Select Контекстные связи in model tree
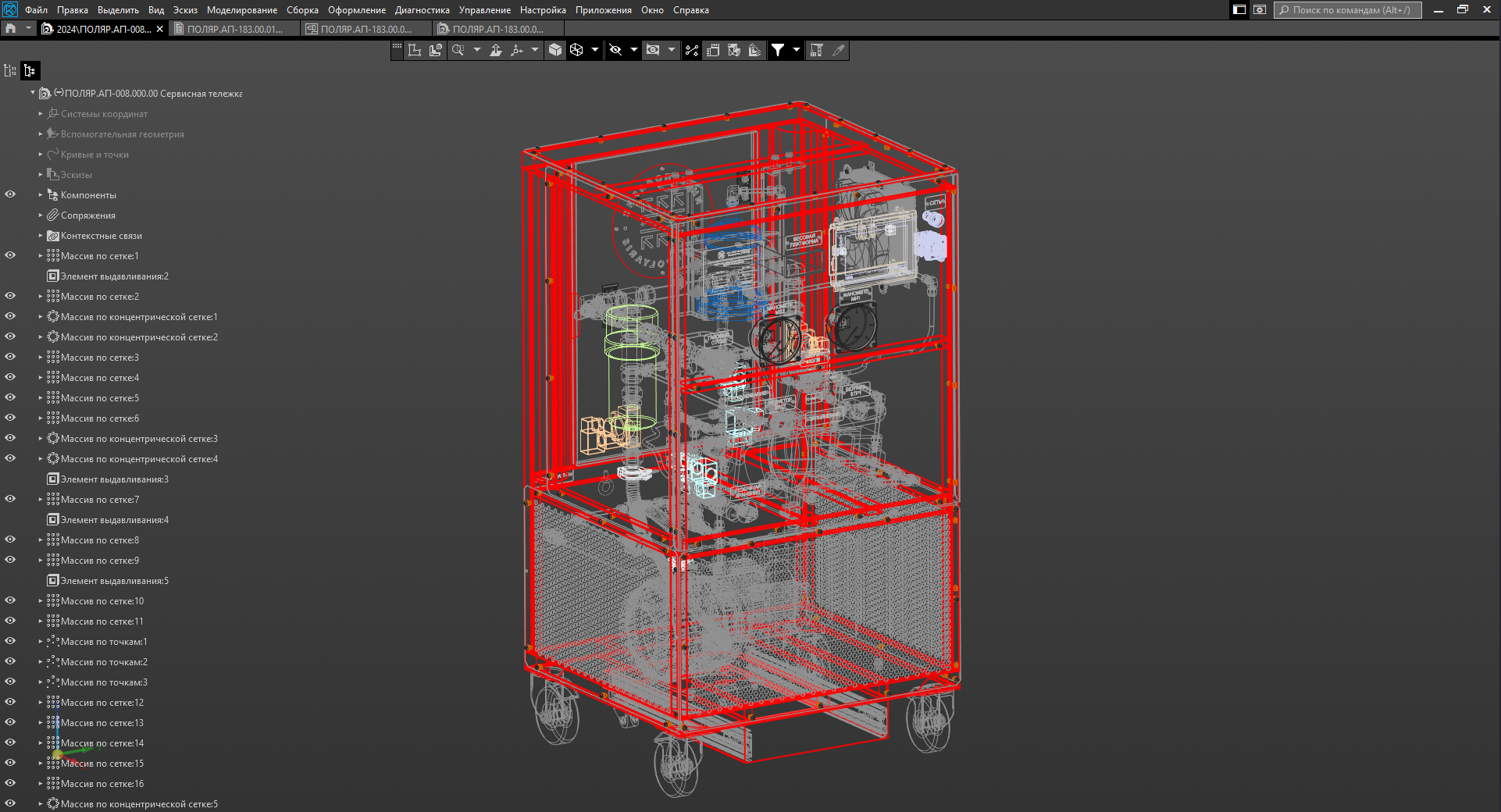Screen dimensions: 1501x812 pyautogui.click(x=101, y=236)
